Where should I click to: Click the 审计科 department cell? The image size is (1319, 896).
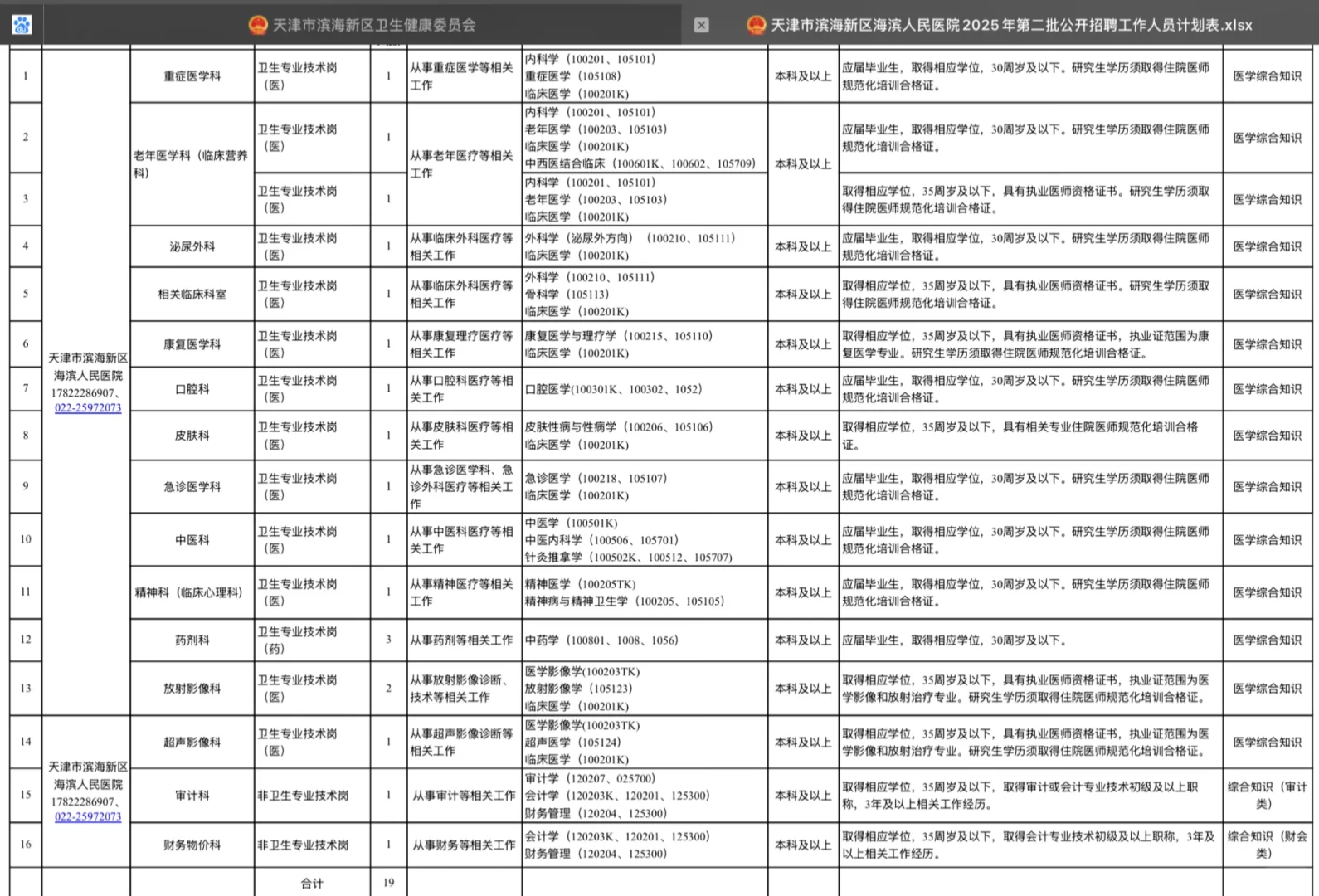tap(192, 796)
